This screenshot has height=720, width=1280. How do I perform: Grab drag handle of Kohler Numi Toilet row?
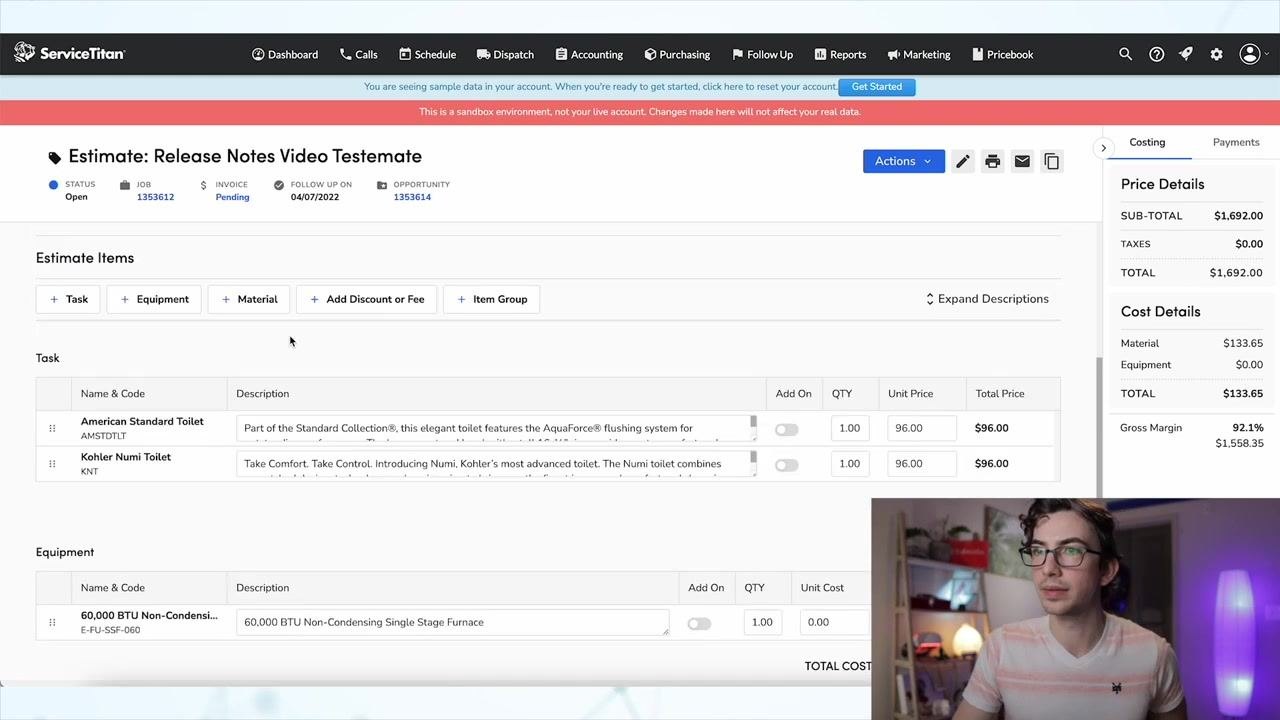click(52, 464)
